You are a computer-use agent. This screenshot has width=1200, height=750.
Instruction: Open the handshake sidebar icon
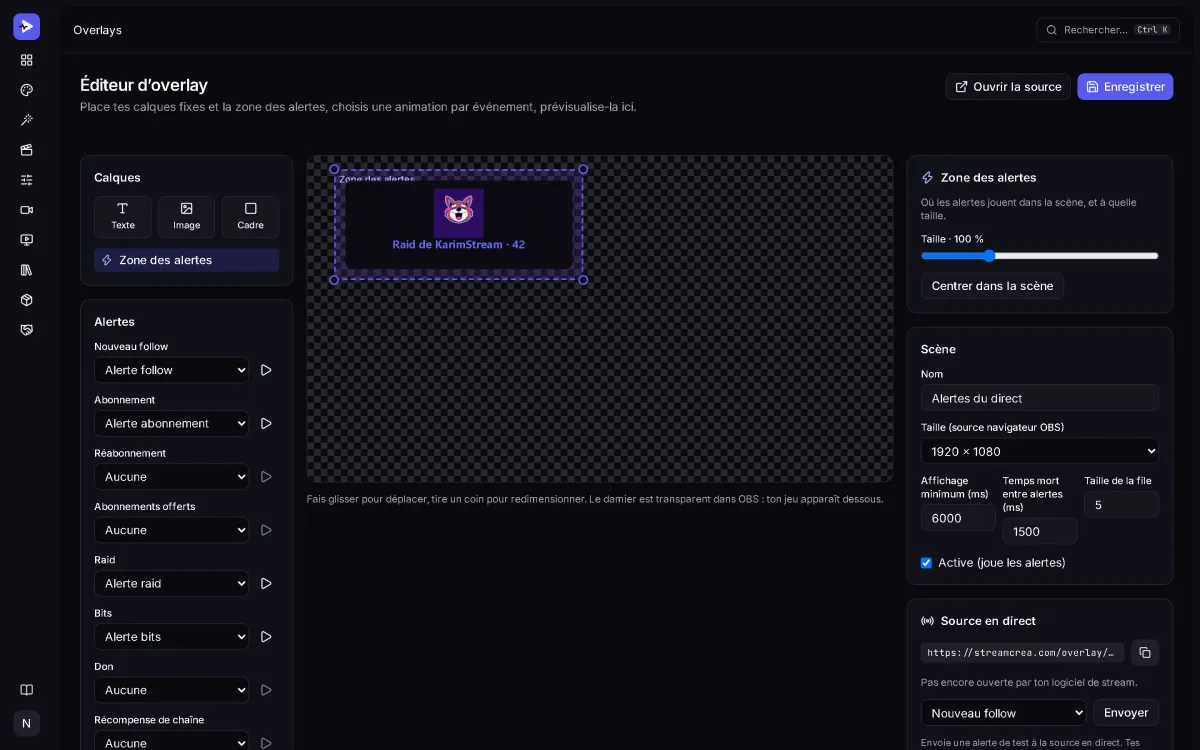click(x=26, y=330)
